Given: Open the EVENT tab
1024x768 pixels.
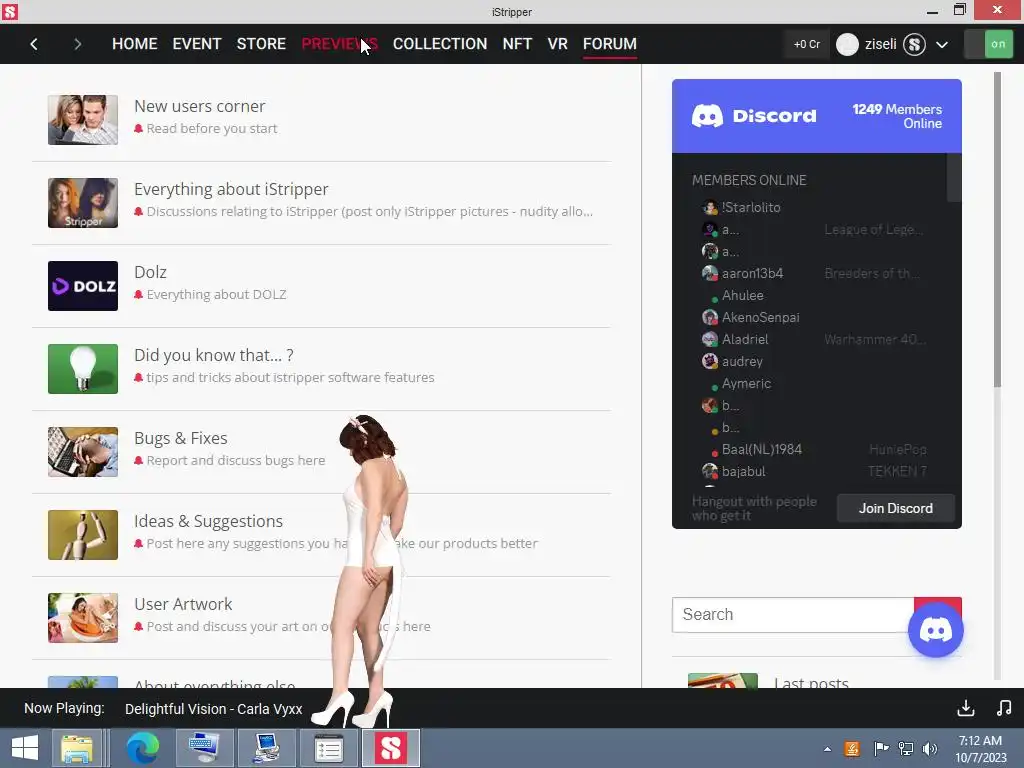Looking at the screenshot, I should click(x=197, y=44).
